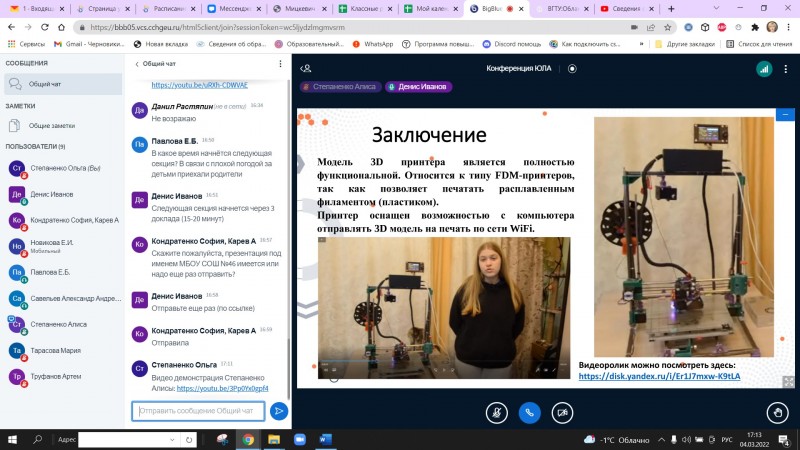Viewport: 800px width, 450px height.
Task: Click the chat message input field
Action: tap(200, 410)
